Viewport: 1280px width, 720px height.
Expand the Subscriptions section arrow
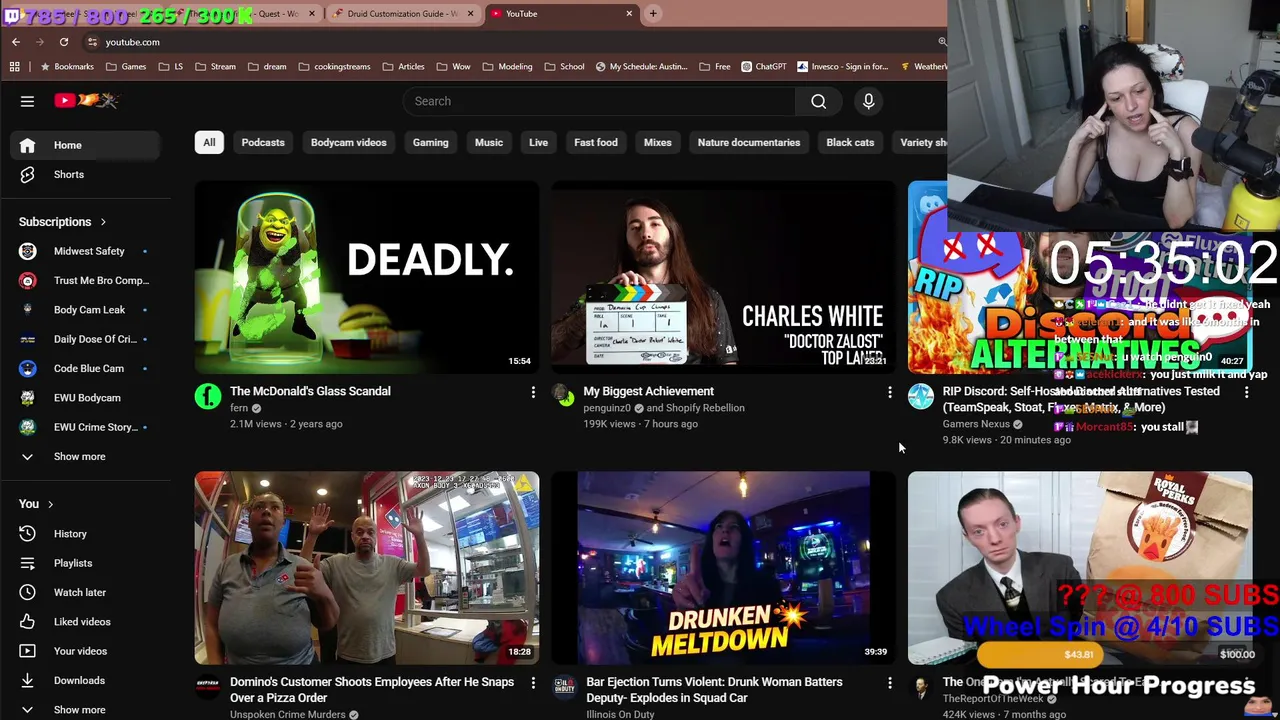pos(102,222)
